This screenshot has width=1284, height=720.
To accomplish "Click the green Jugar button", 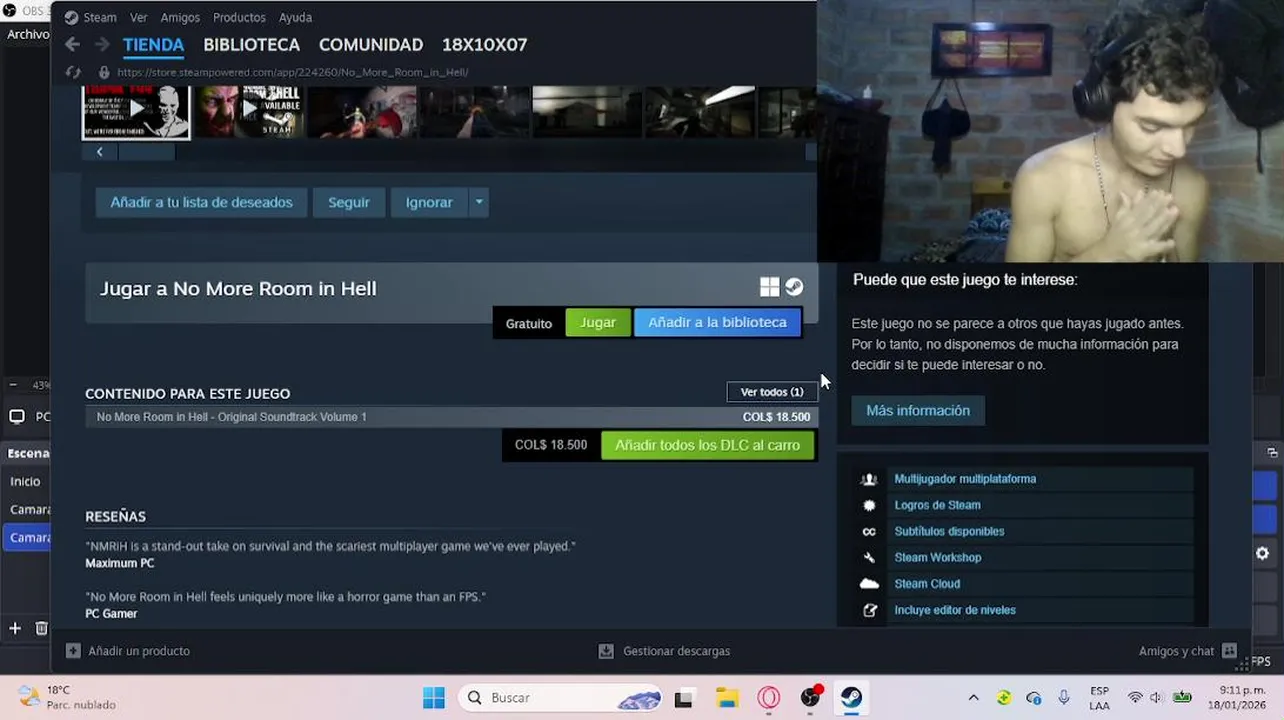I will [598, 322].
